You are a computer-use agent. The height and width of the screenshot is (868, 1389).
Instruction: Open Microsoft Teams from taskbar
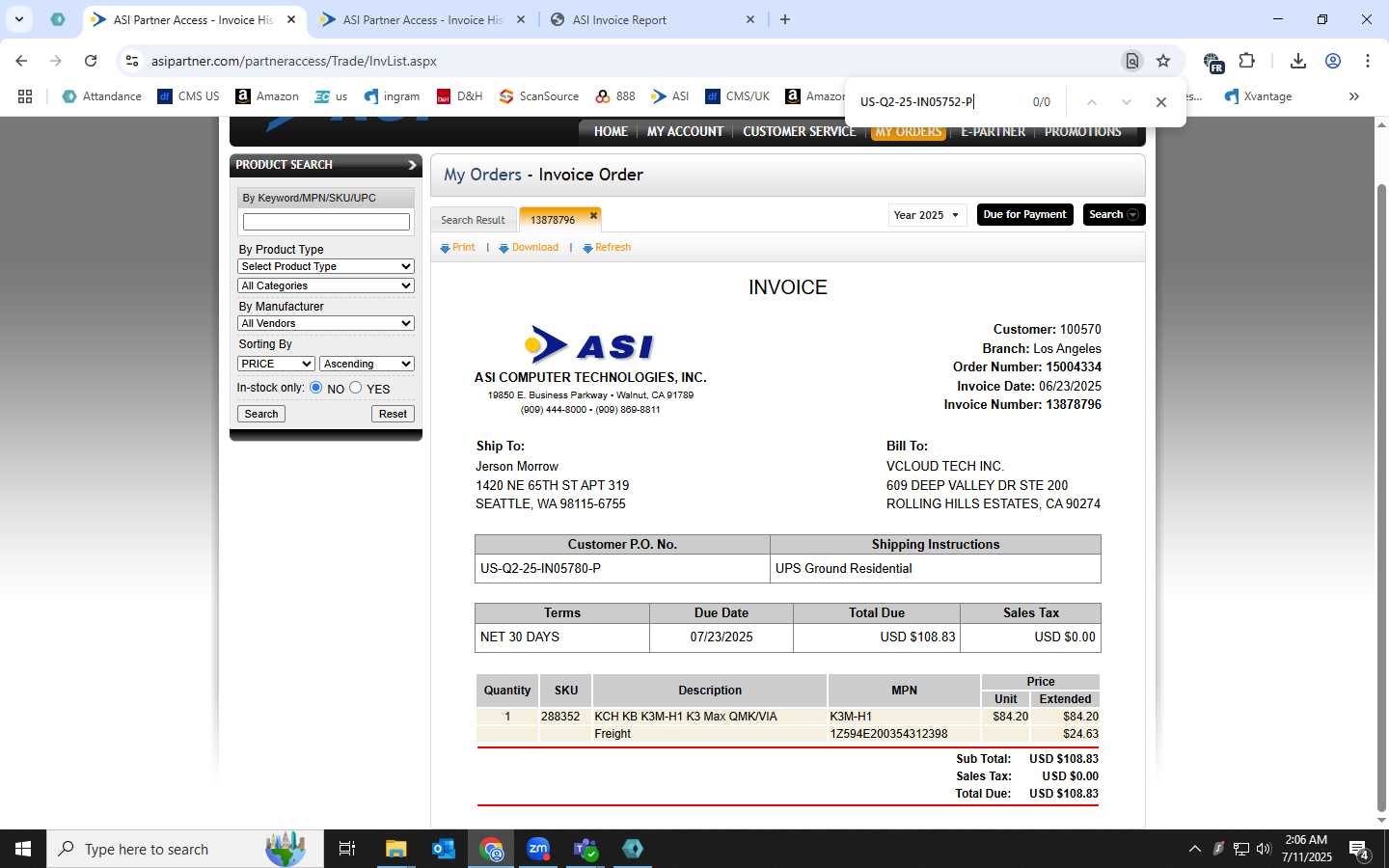pyautogui.click(x=586, y=849)
